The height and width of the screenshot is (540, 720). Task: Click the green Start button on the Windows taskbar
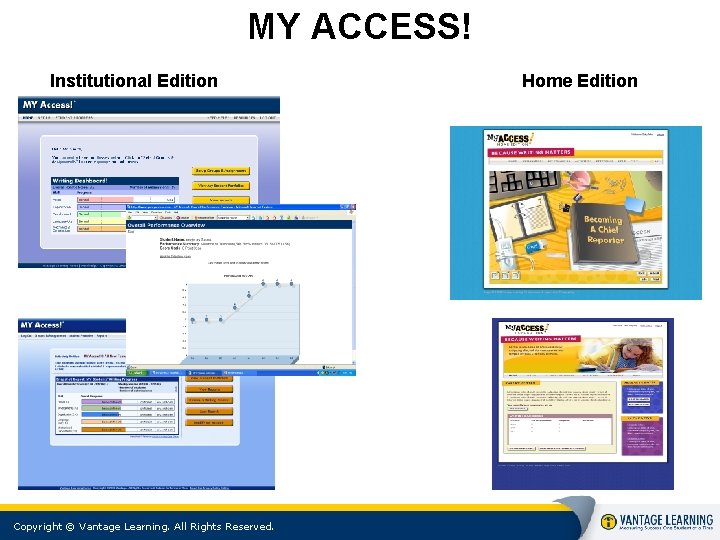137,372
